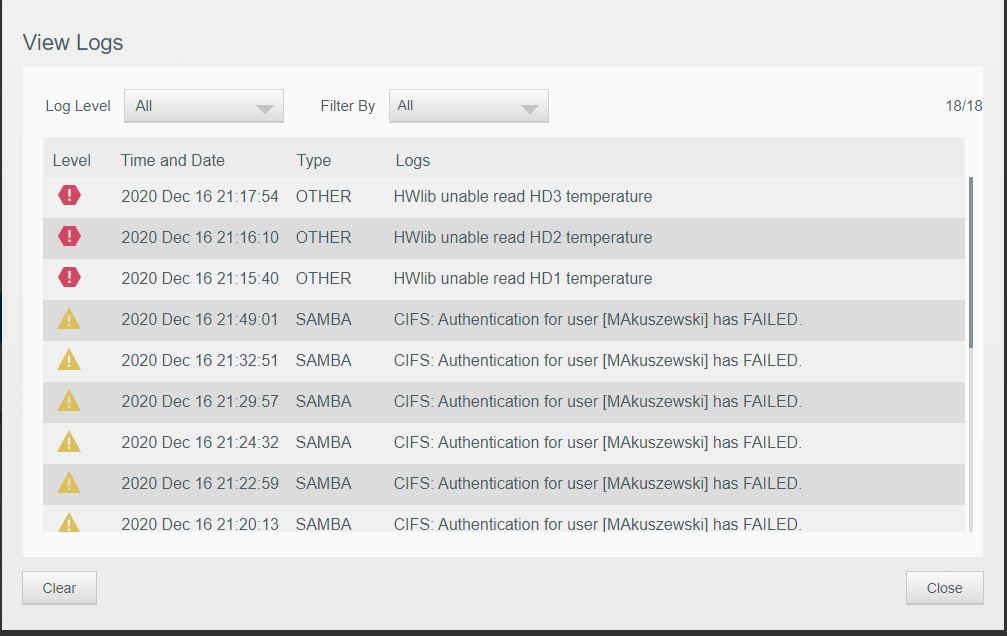Click the warning triangle icon at 21:32:51

coord(69,360)
